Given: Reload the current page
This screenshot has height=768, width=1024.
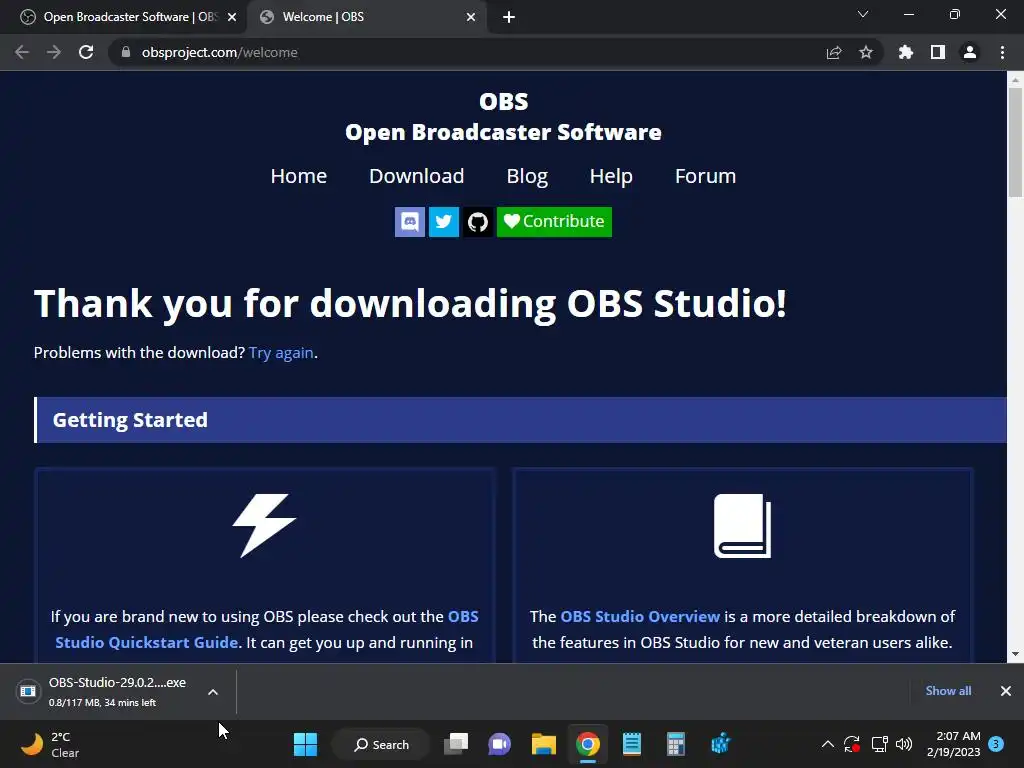Looking at the screenshot, I should click(x=86, y=52).
